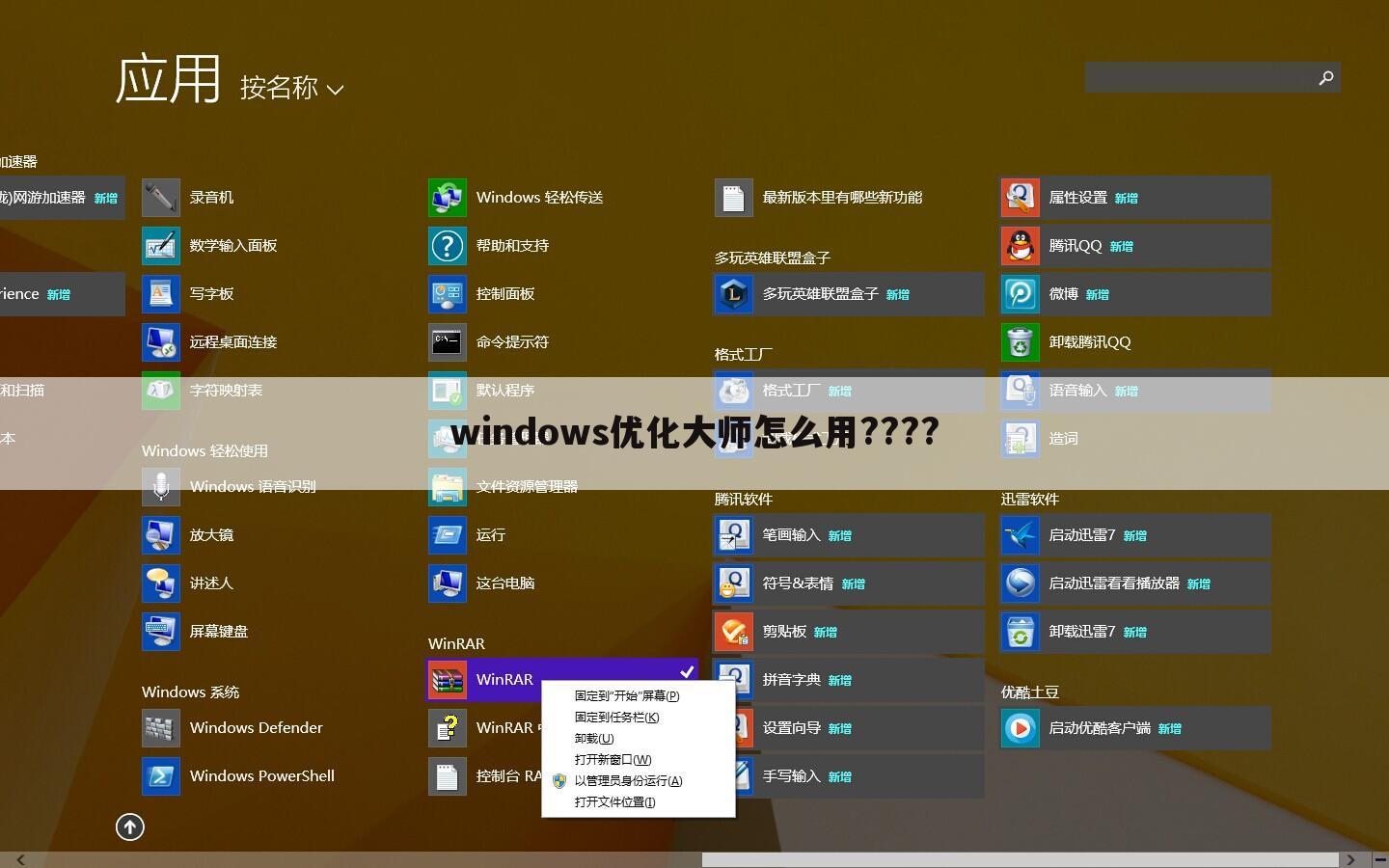This screenshot has height=868, width=1389.
Task: Launch the 数学输入面板 icon
Action: [x=160, y=246]
